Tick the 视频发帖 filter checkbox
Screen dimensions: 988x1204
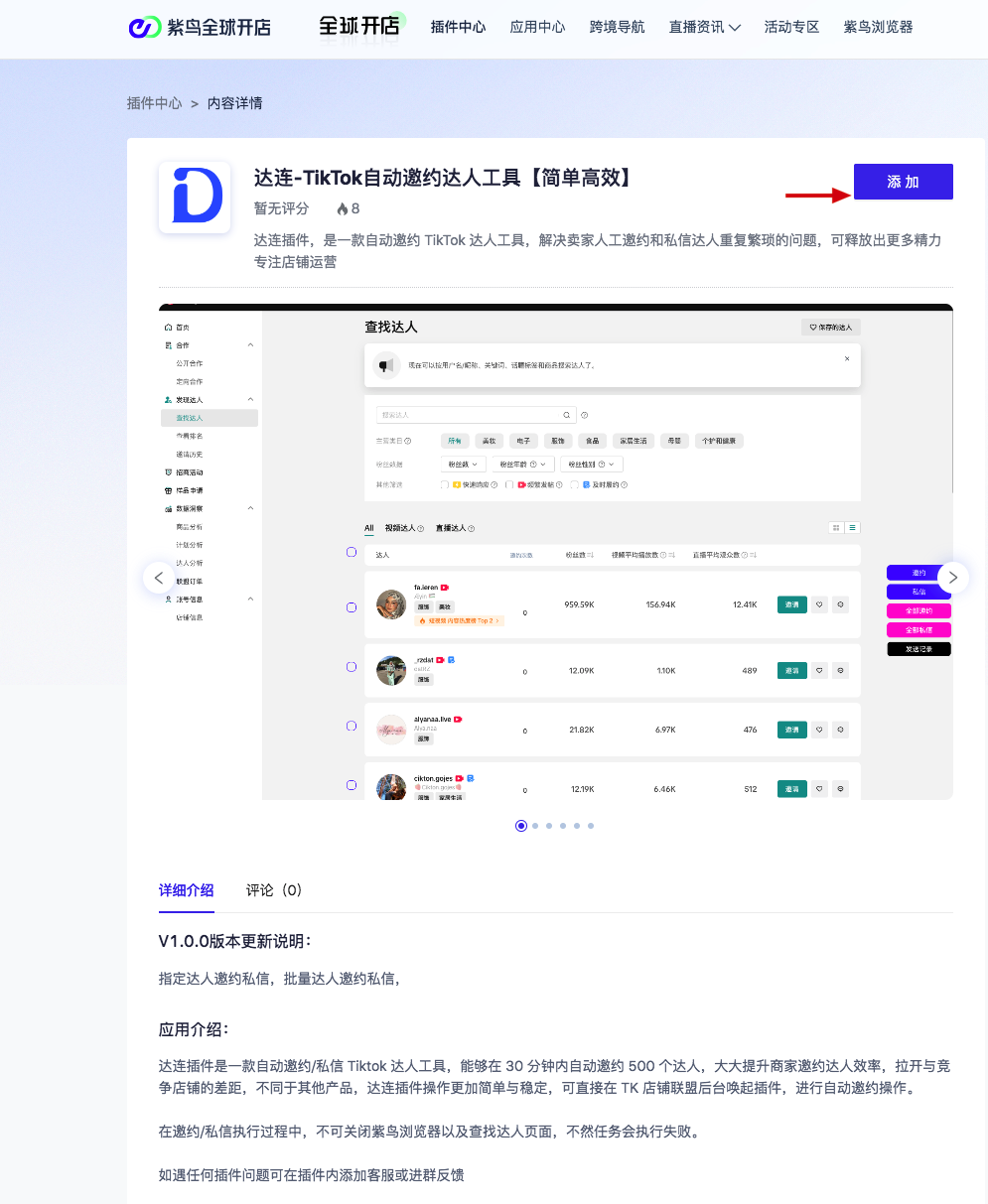pos(508,484)
